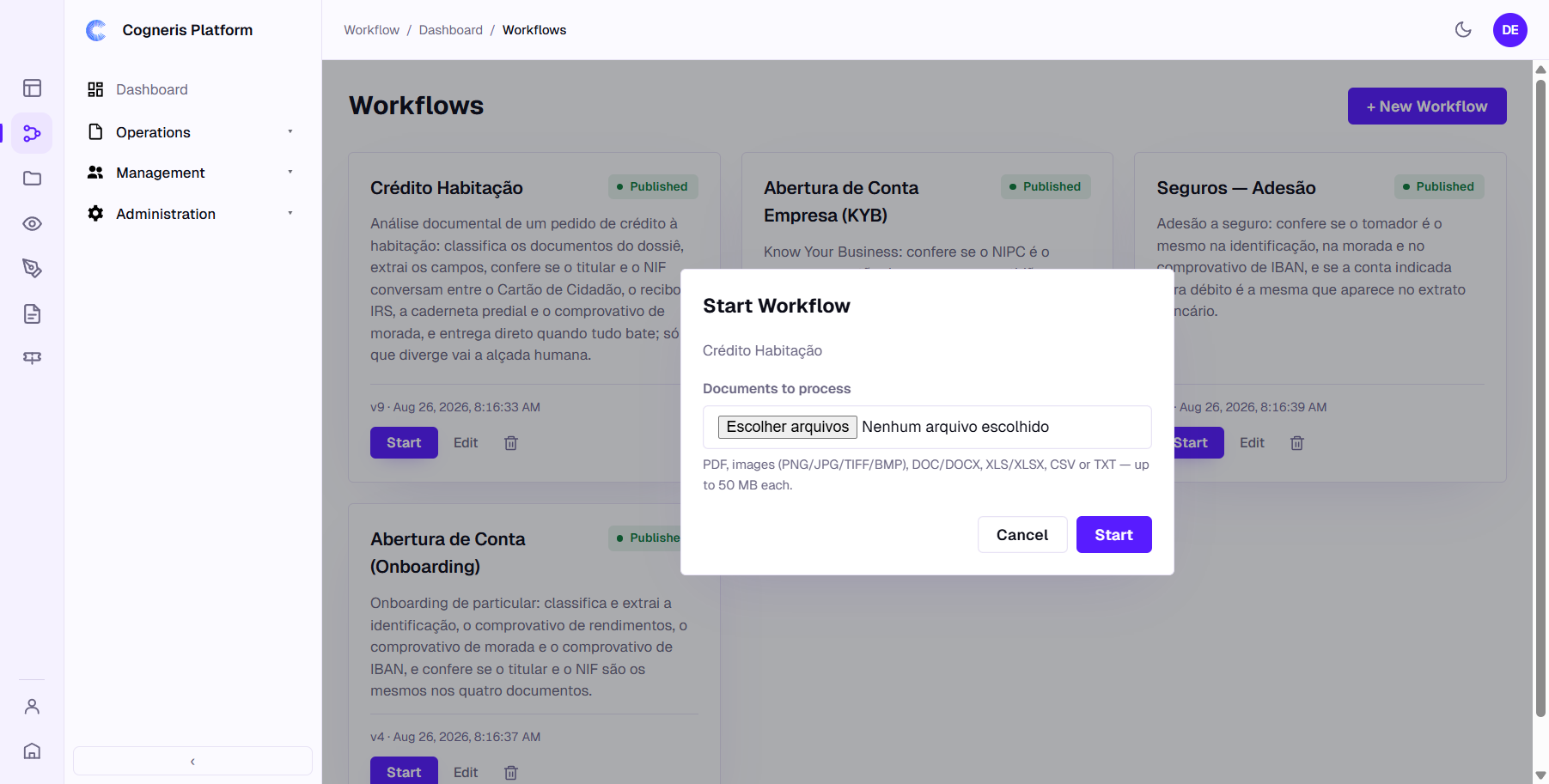Screen dimensions: 1549x784
Task: Cancel the Start Workflow dialog
Action: coord(1021,535)
